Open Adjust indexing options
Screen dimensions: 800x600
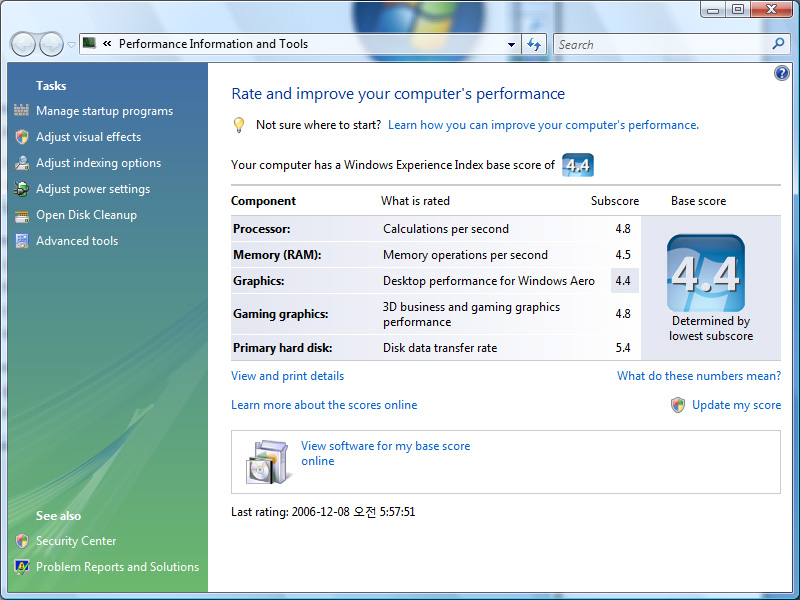98,163
